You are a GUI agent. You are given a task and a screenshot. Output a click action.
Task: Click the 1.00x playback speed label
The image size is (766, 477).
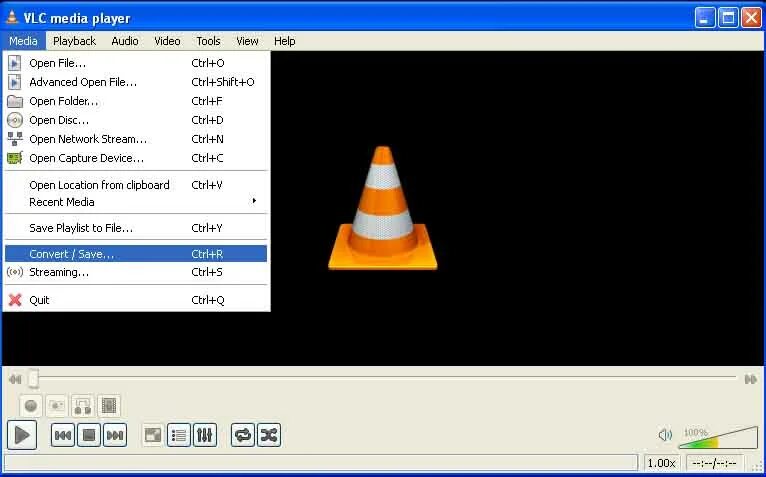tap(661, 462)
